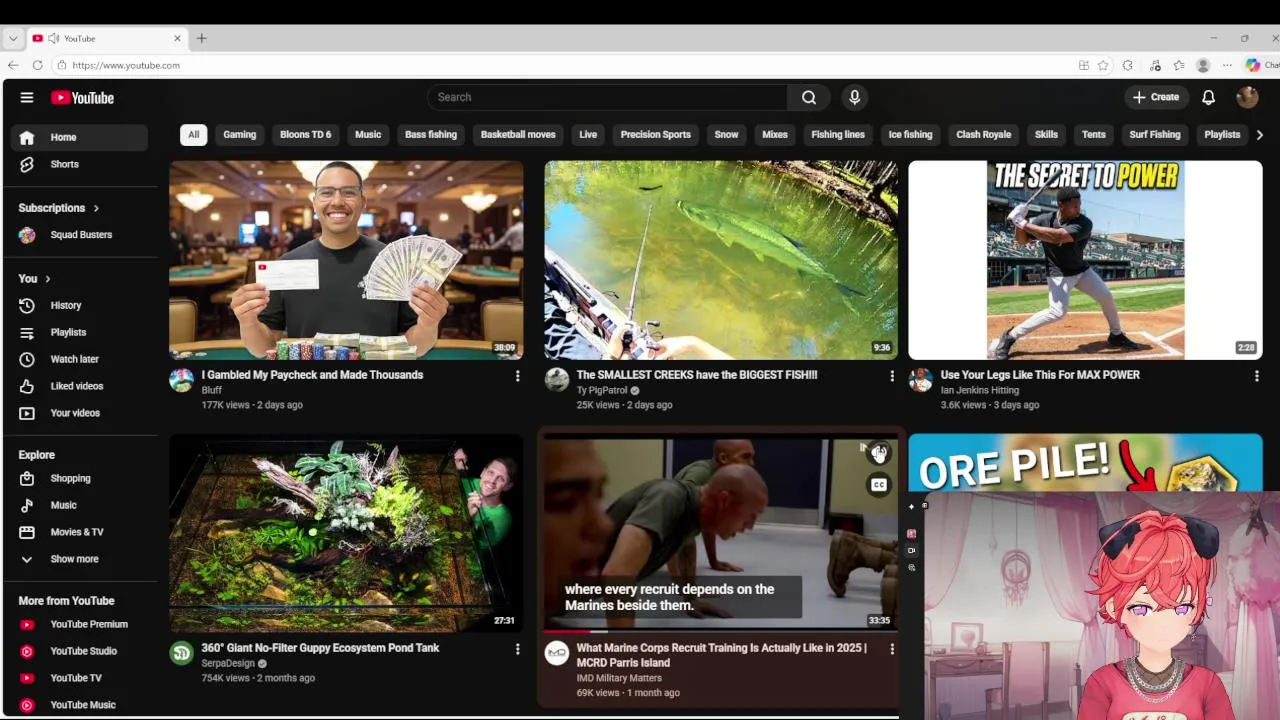Image resolution: width=1280 pixels, height=720 pixels.
Task: Open options for Use Your Legs video
Action: pos(1256,376)
